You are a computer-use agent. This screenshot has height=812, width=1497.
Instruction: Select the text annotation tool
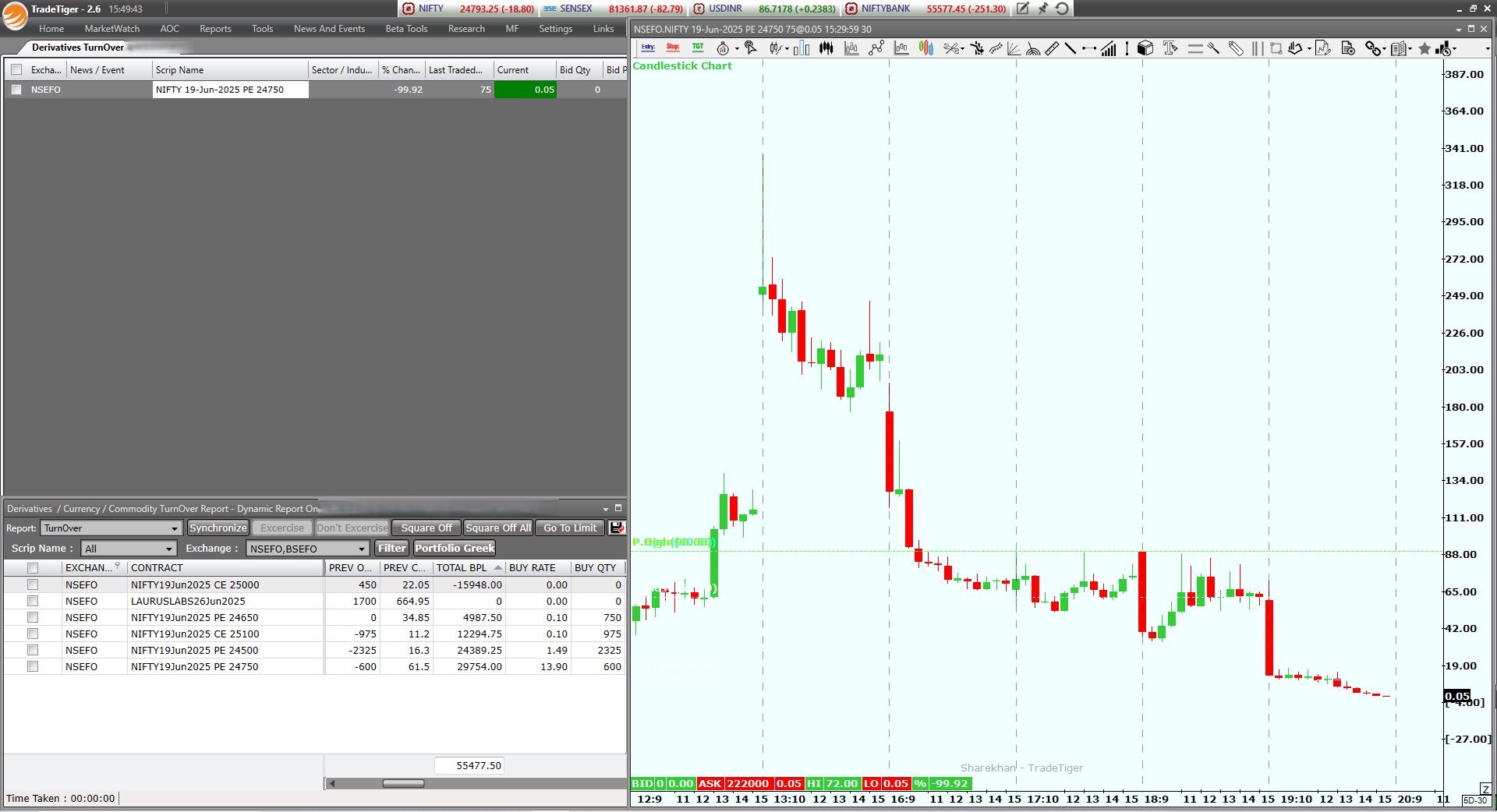coord(1170,48)
